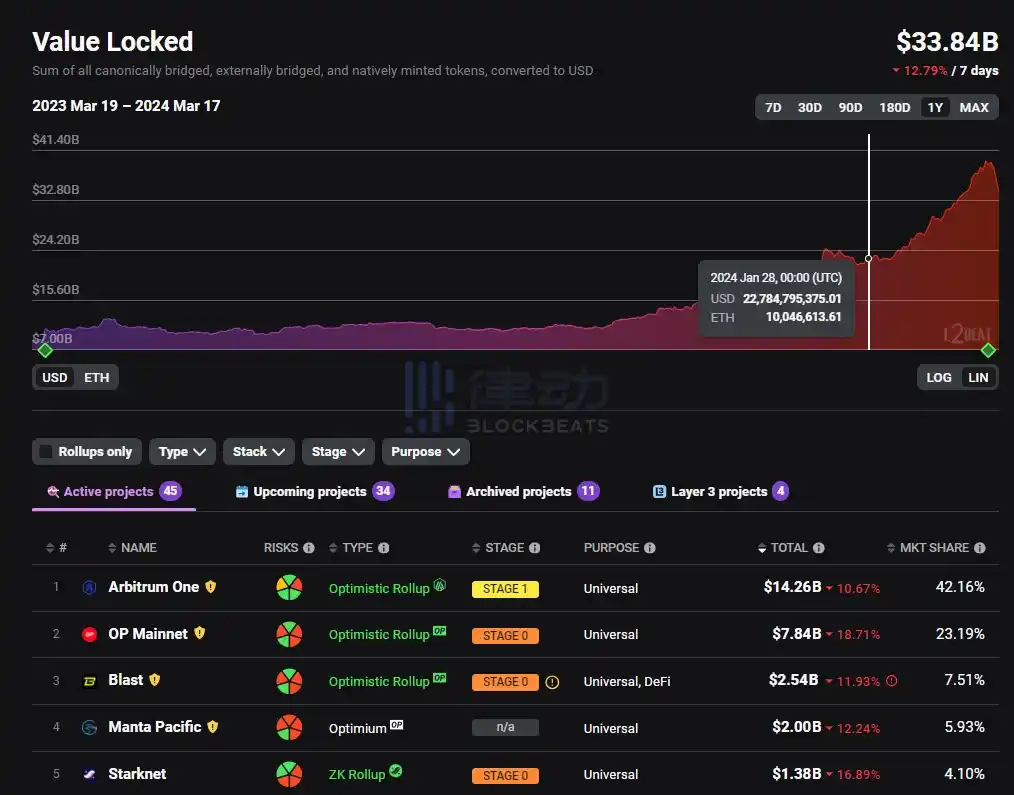
Task: Open the Type filter dropdown
Action: coord(183,452)
